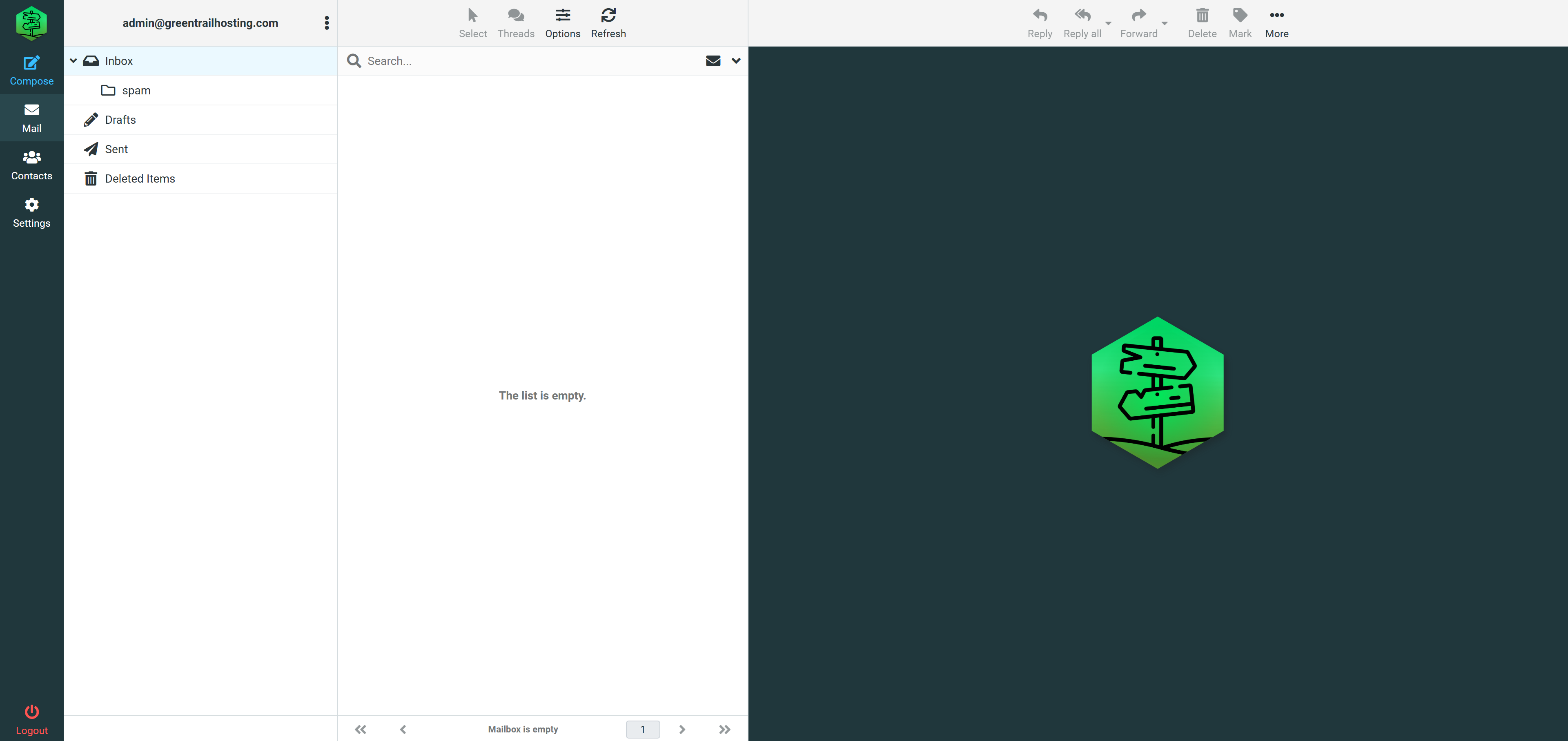This screenshot has height=741, width=1568.
Task: Open the Settings gear
Action: pos(32,205)
